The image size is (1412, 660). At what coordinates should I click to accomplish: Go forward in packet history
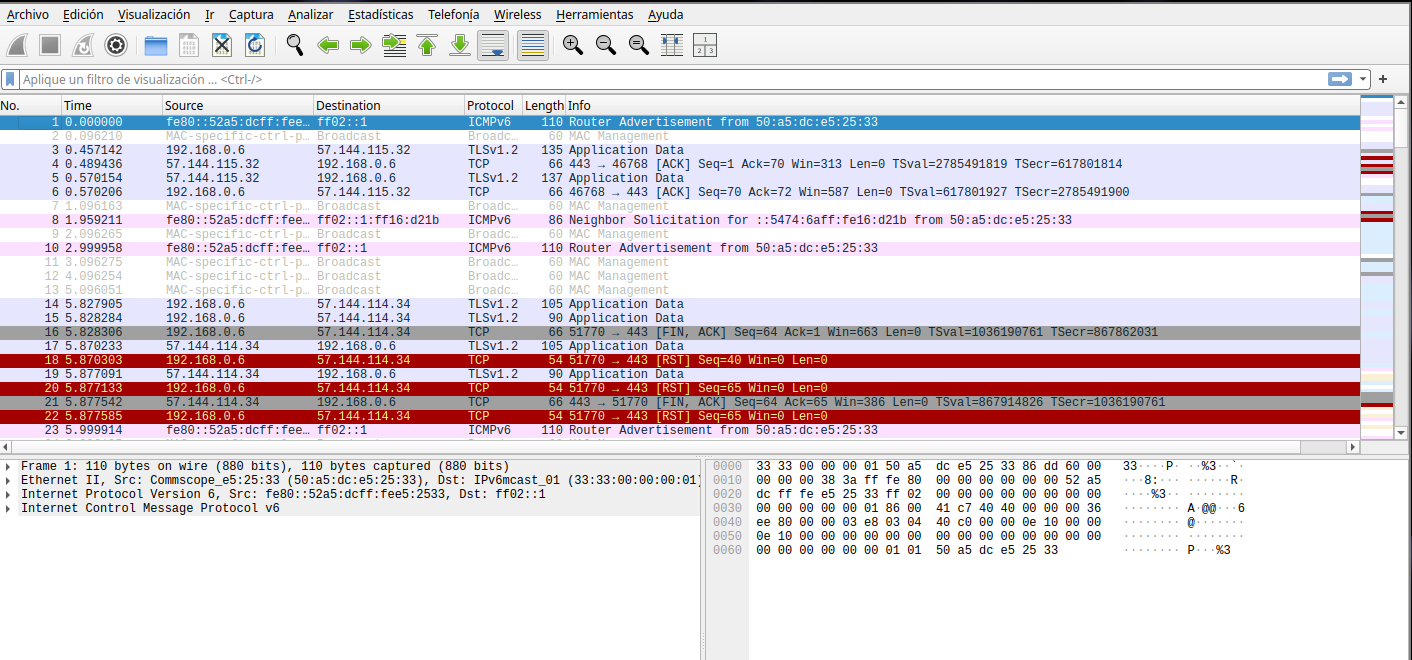tap(361, 45)
